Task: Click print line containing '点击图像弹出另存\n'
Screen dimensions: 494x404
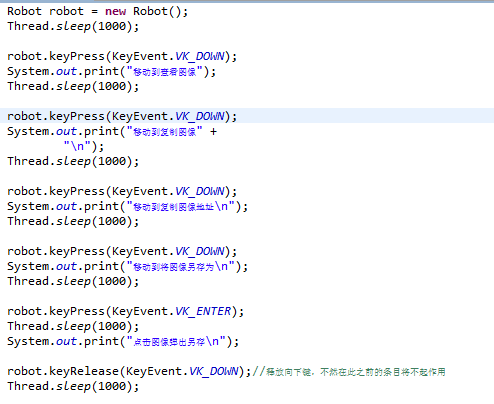Action: (x=123, y=341)
